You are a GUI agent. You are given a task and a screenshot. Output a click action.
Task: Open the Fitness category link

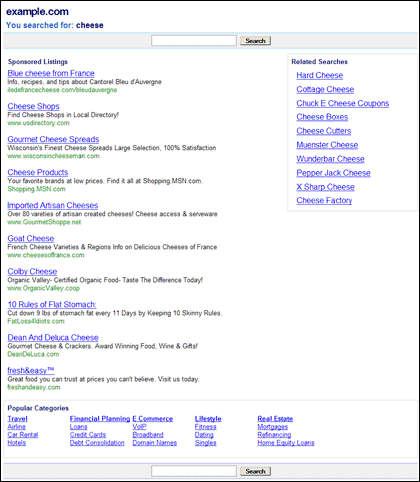205,427
